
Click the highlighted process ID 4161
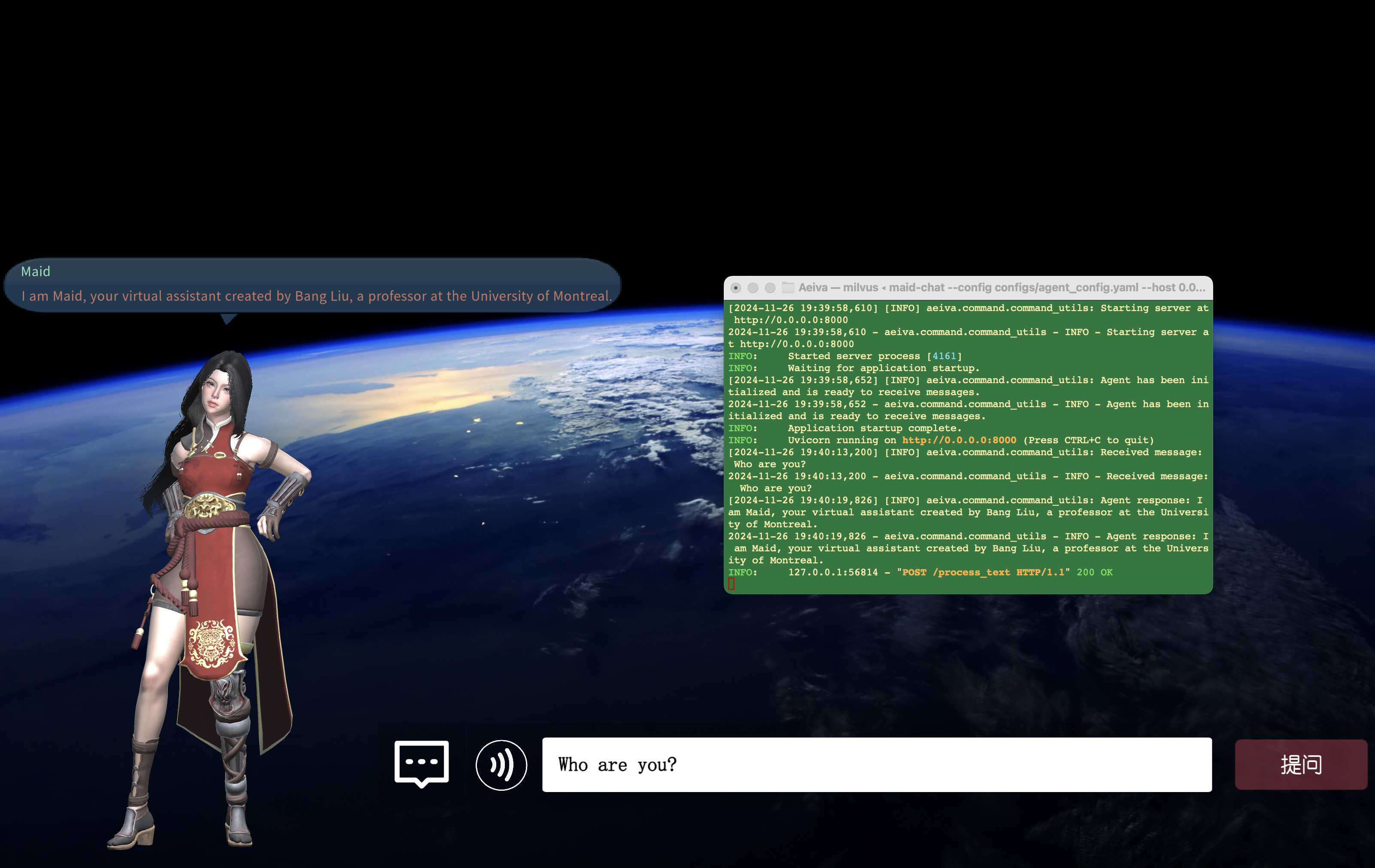tap(944, 356)
